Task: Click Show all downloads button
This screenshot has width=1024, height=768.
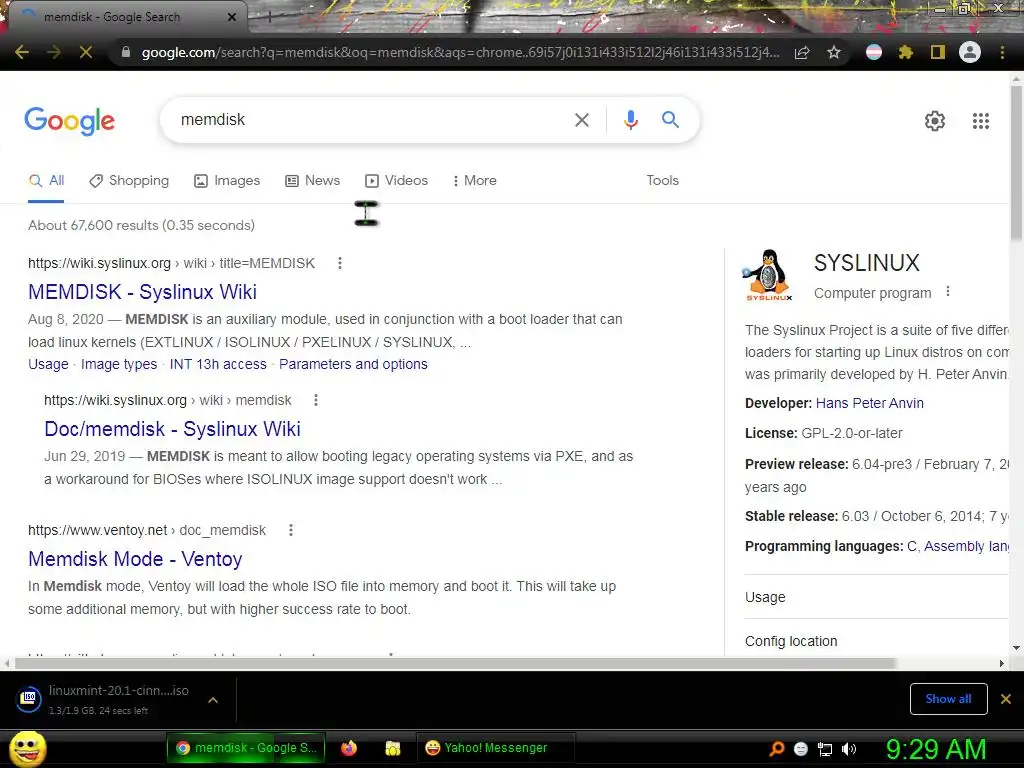Action: click(948, 699)
